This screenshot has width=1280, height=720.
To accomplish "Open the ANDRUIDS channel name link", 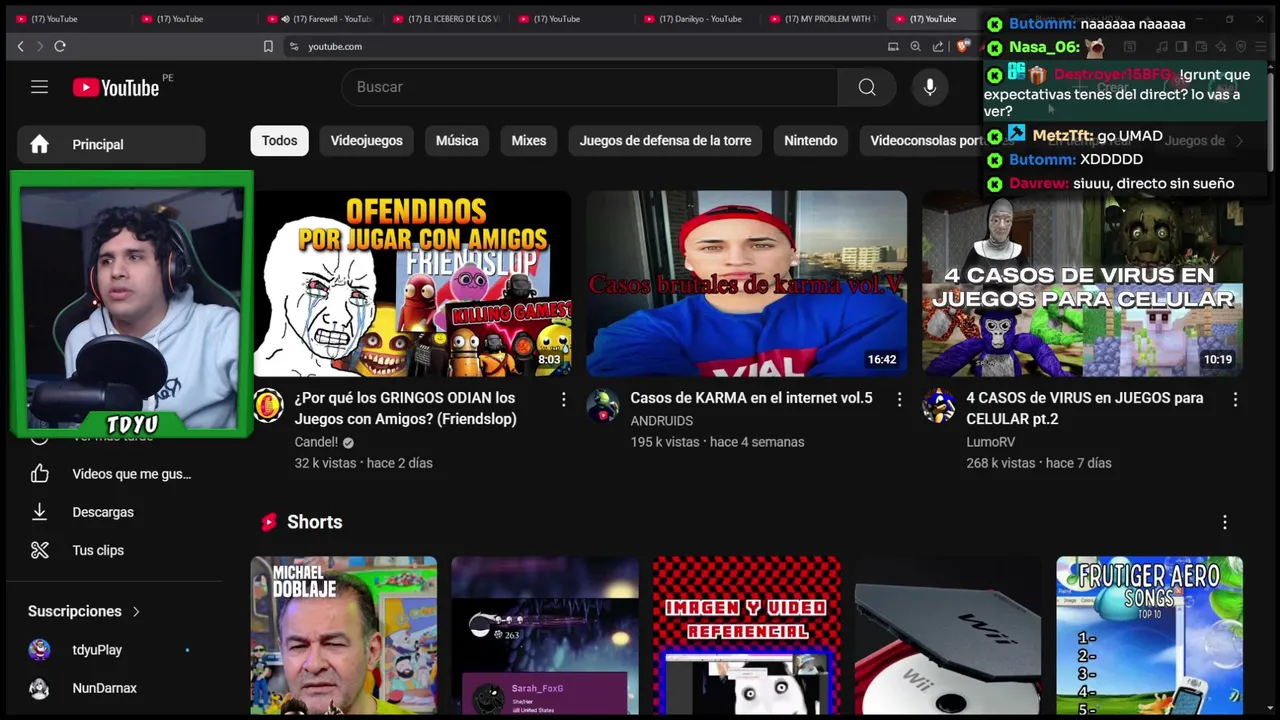I will tap(661, 421).
